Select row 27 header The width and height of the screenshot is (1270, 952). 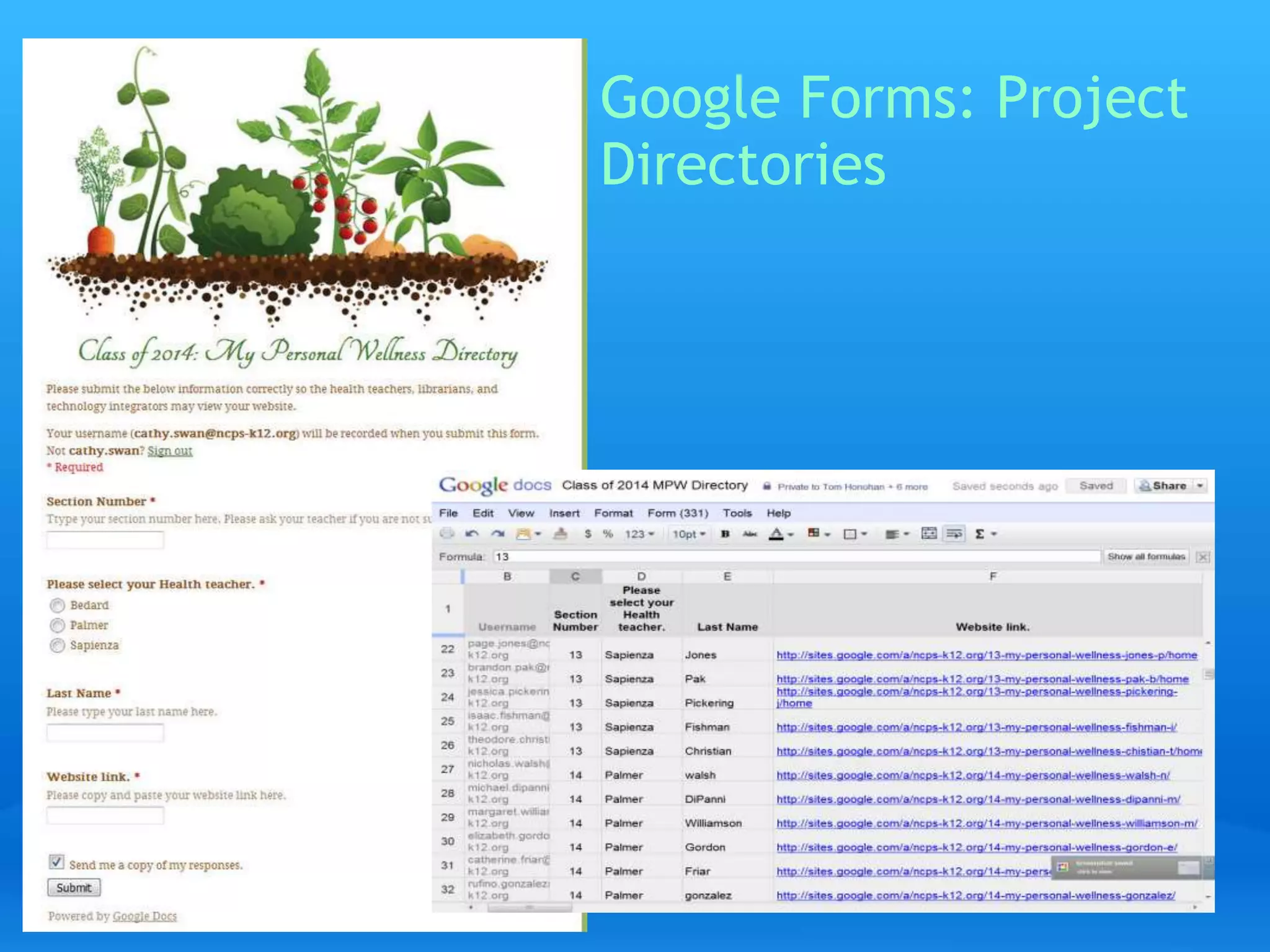pyautogui.click(x=448, y=769)
